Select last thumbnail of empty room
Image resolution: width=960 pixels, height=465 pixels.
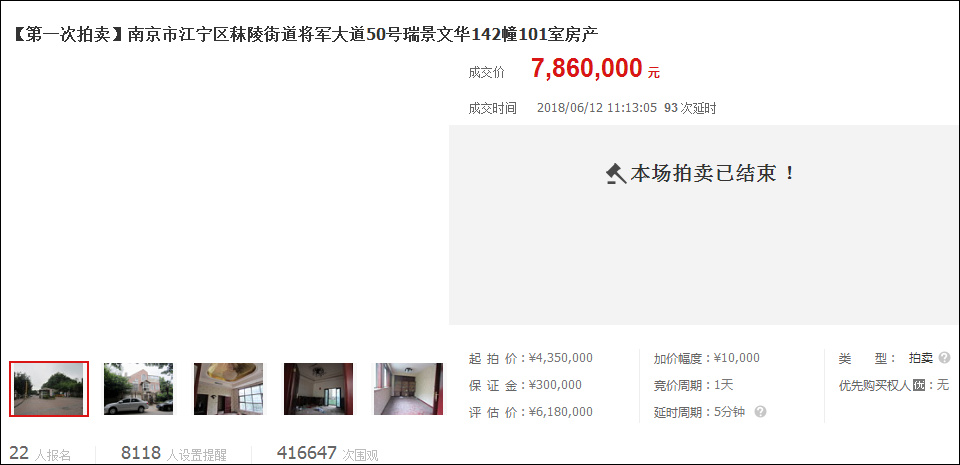point(408,389)
